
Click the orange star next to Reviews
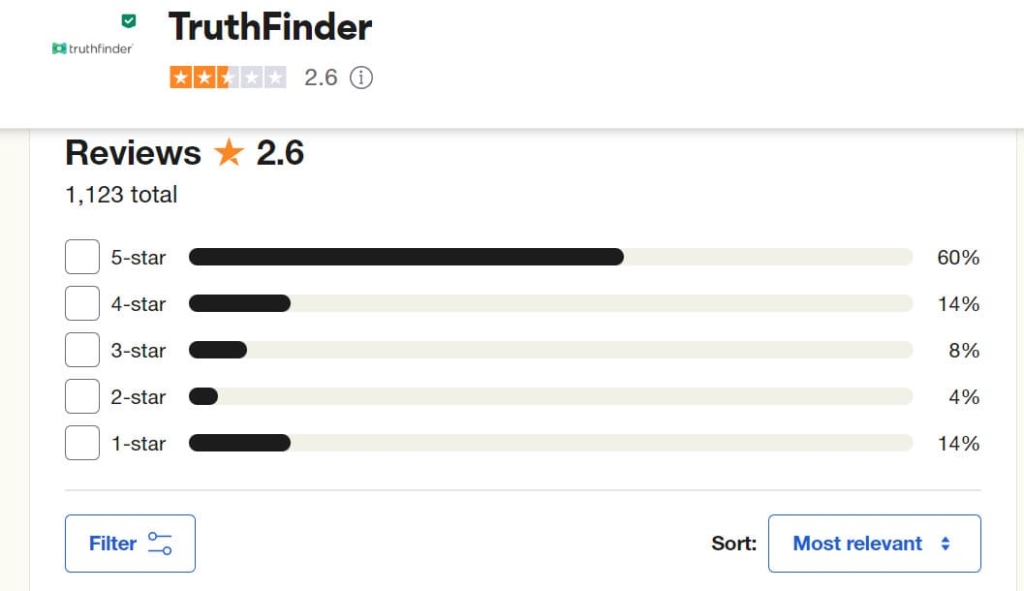pos(229,152)
